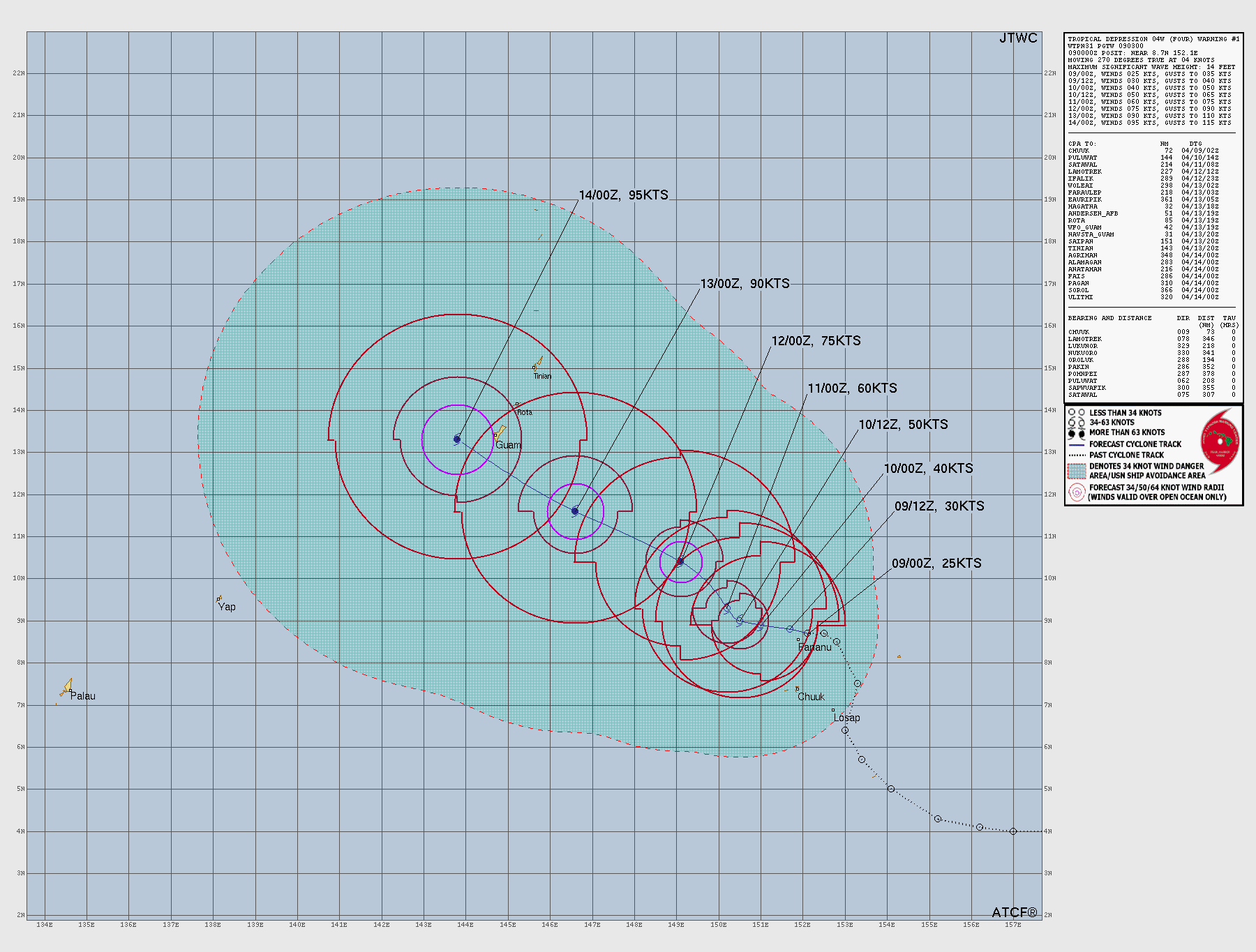Click the forecast 34/50/64 knot wind radii symbol

1077,488
